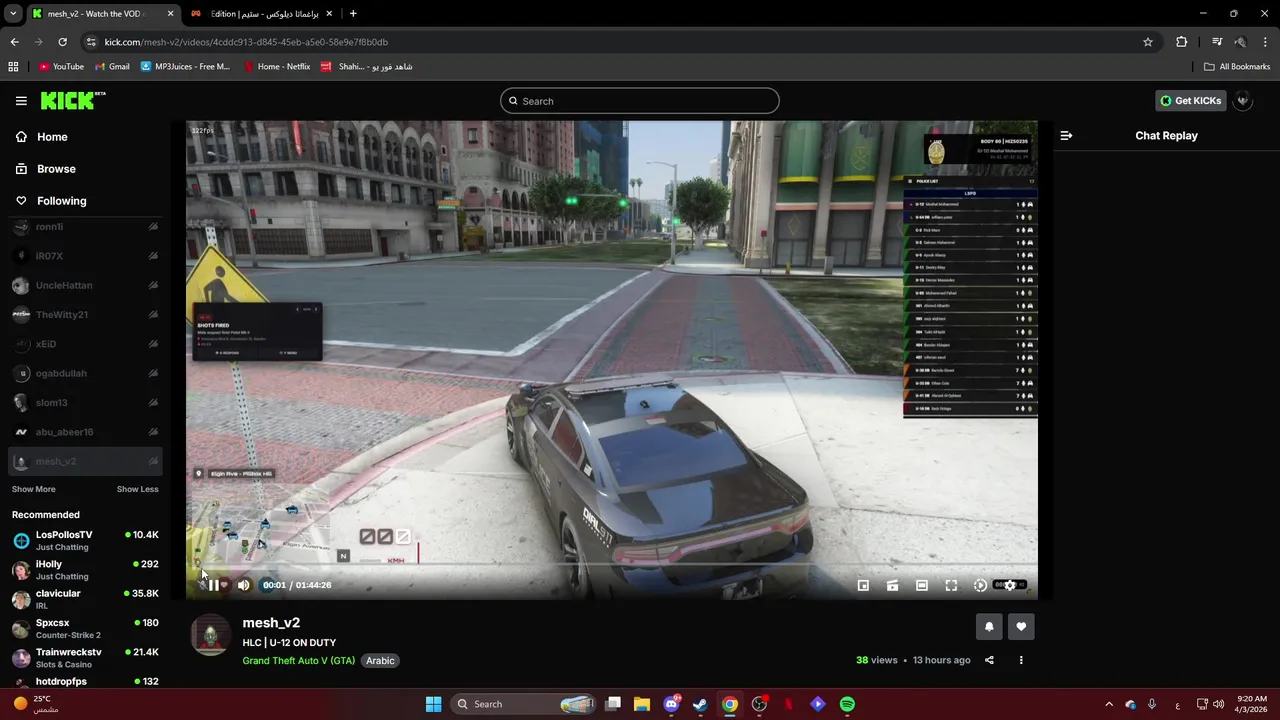
Task: Follow channel with the heart button
Action: click(x=1021, y=627)
